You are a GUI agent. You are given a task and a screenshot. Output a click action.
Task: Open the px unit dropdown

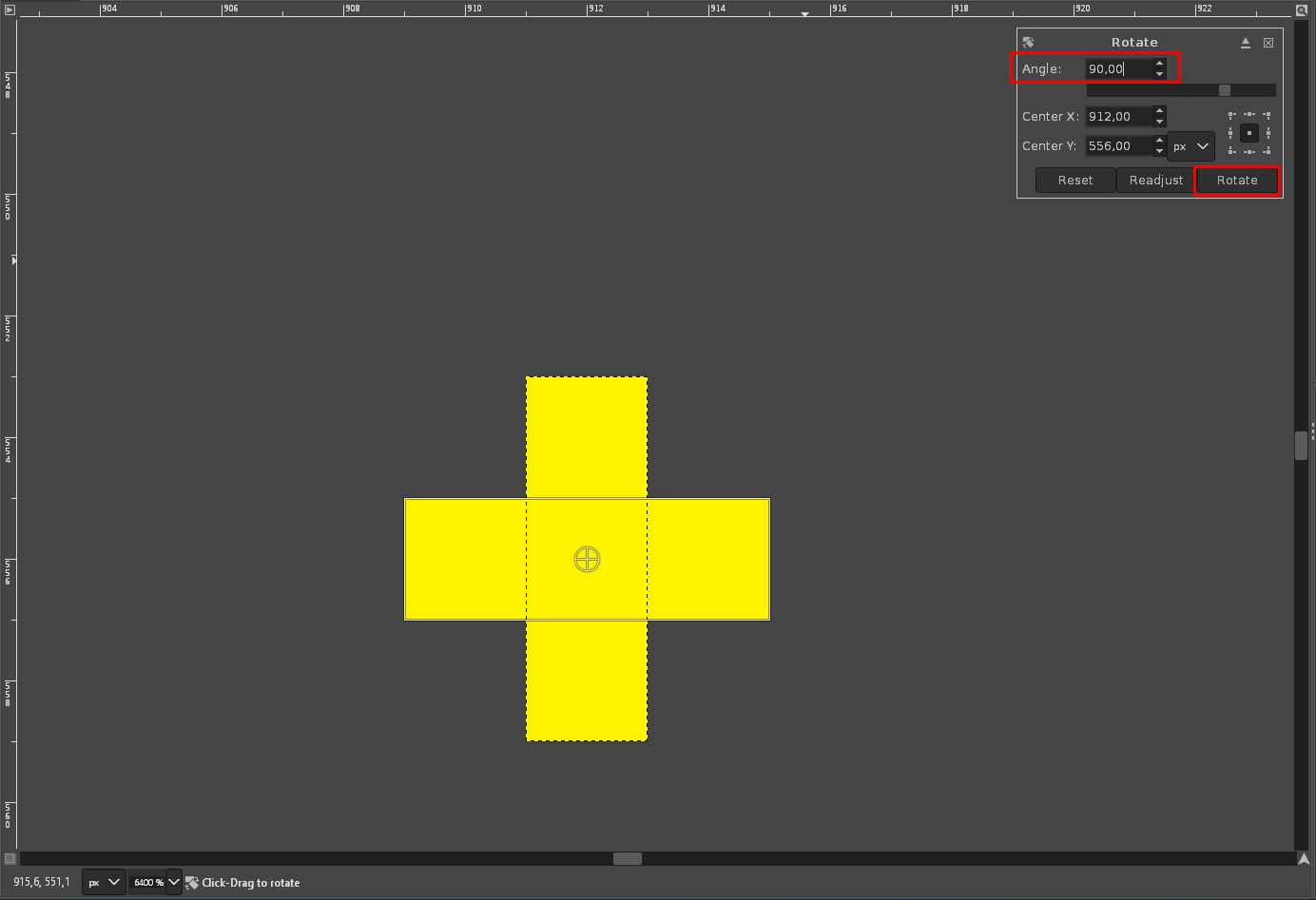tap(1191, 146)
